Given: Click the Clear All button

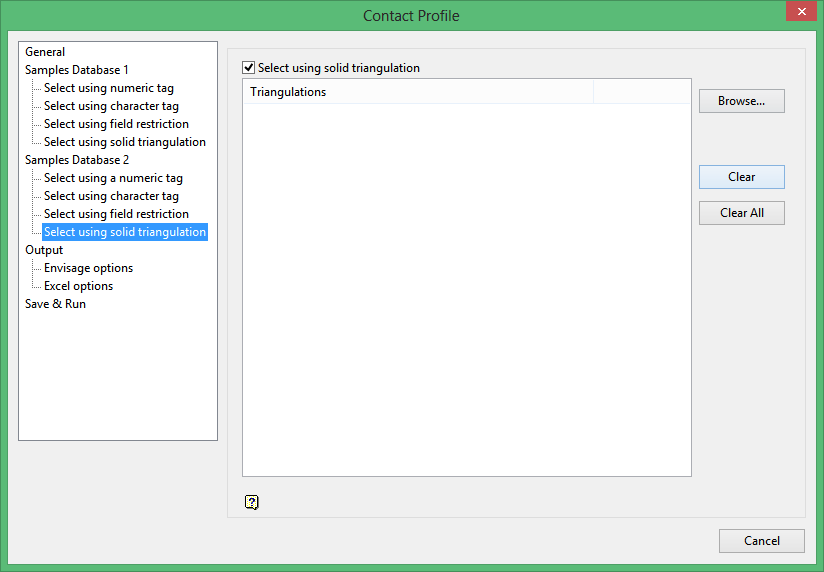Looking at the screenshot, I should point(741,213).
